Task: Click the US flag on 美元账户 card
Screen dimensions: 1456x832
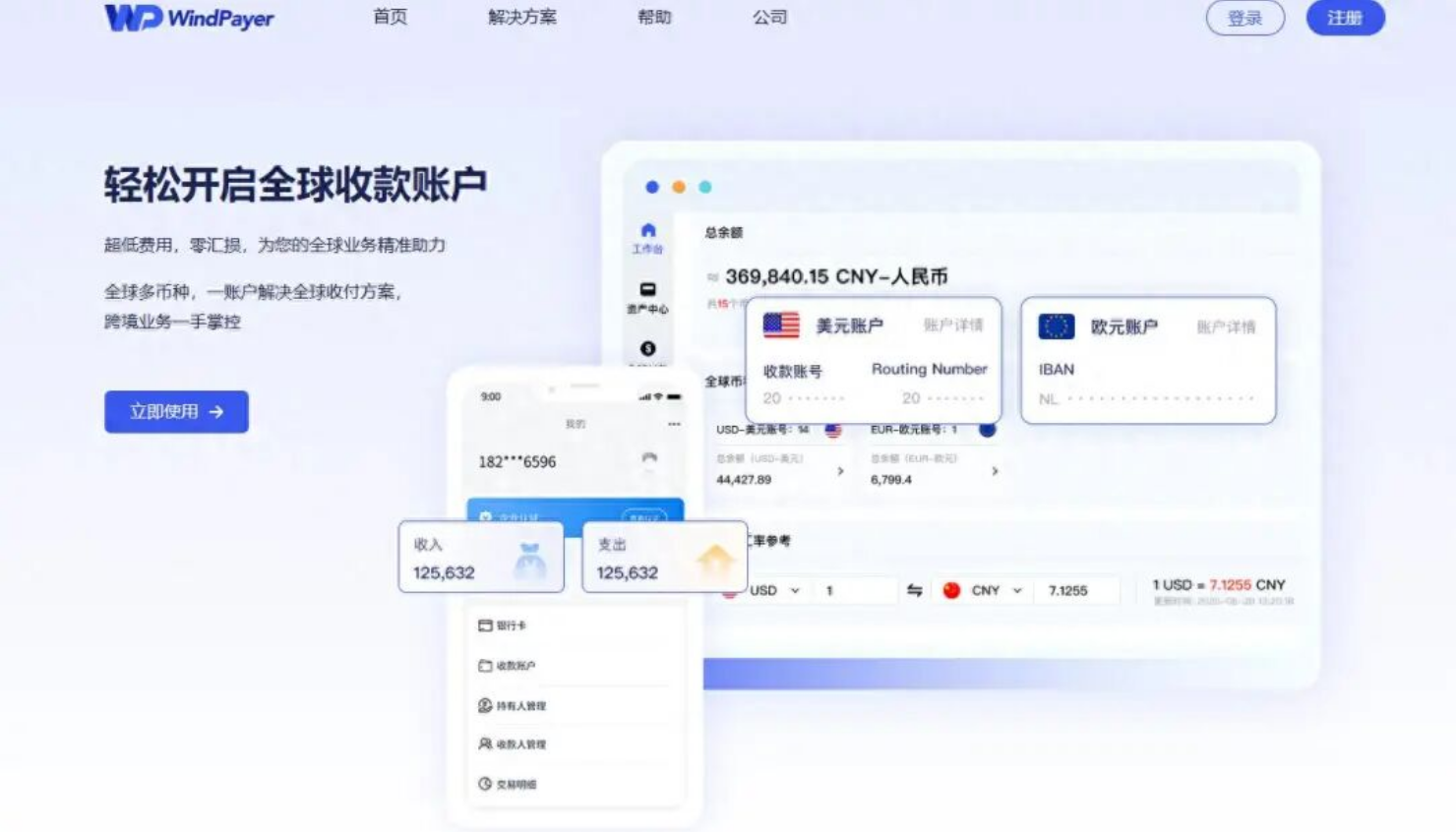Action: pos(781,325)
